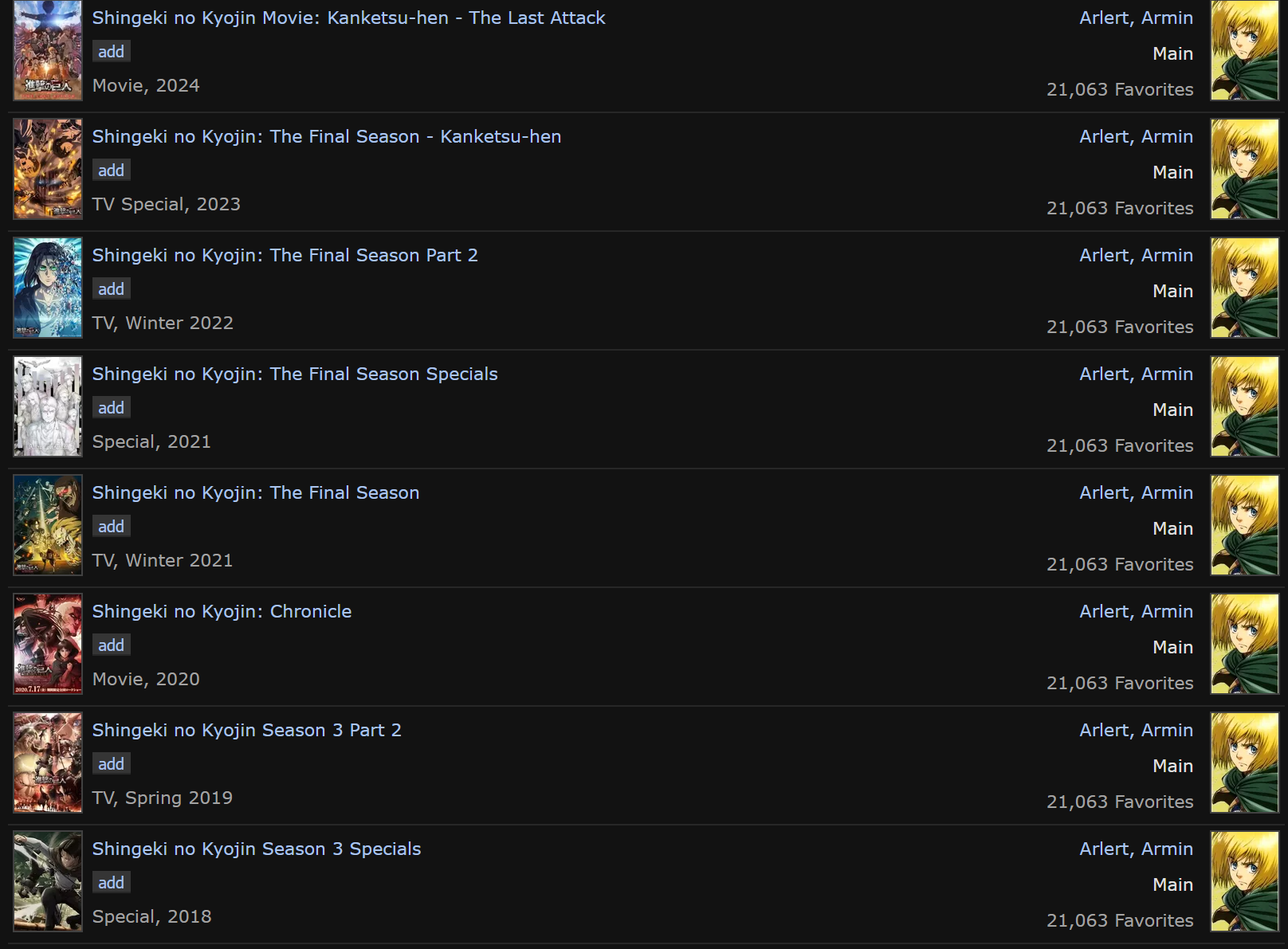Click add under Season 3 Specials
Viewport: 1288px width, 949px height.
[x=111, y=883]
